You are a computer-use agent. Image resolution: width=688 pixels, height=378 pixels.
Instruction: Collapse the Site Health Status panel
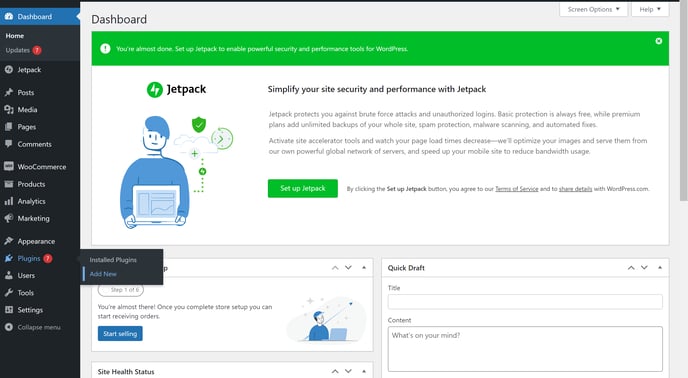pyautogui.click(x=364, y=371)
